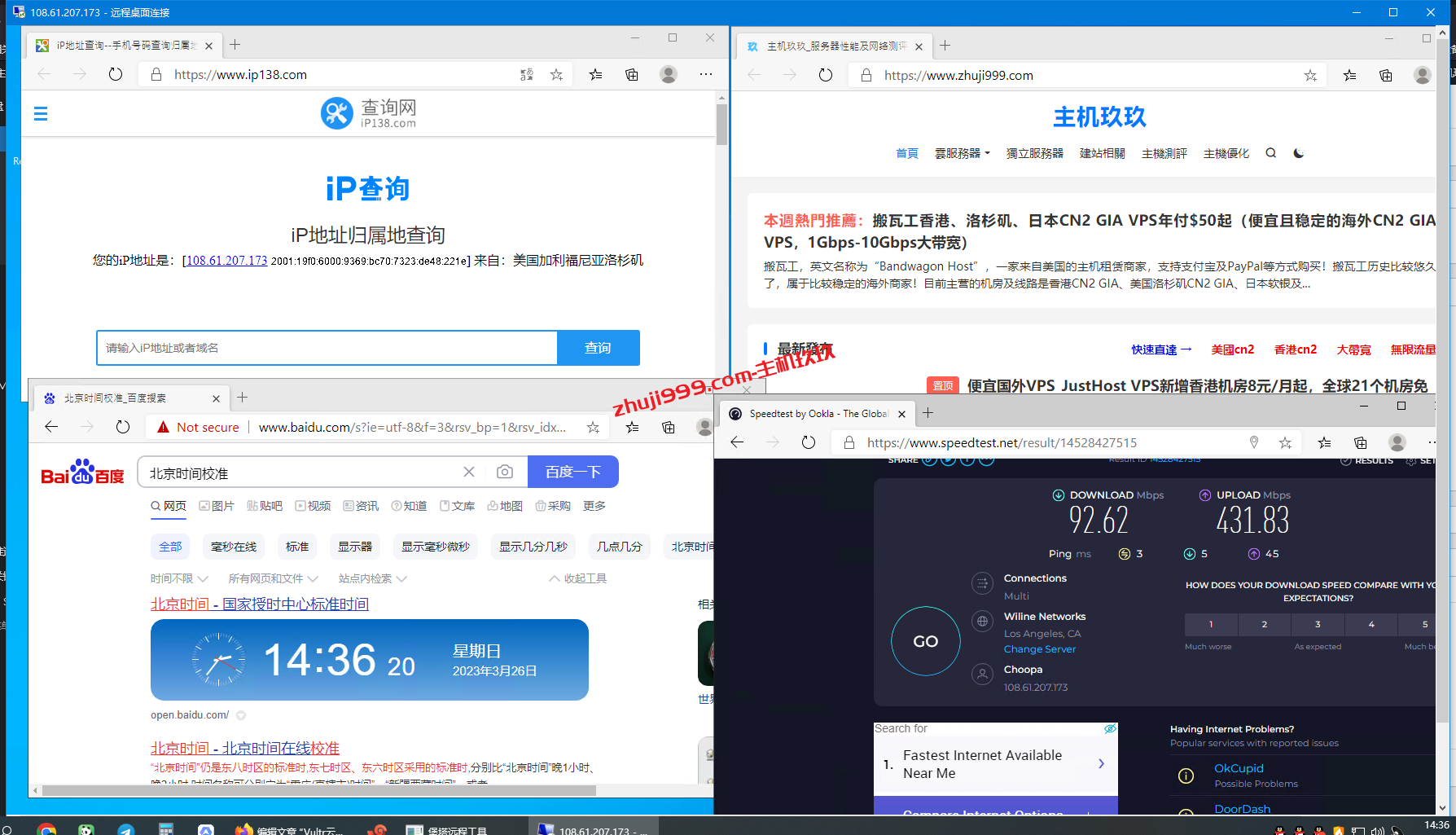Select Baidu 图片 tab

click(x=217, y=506)
